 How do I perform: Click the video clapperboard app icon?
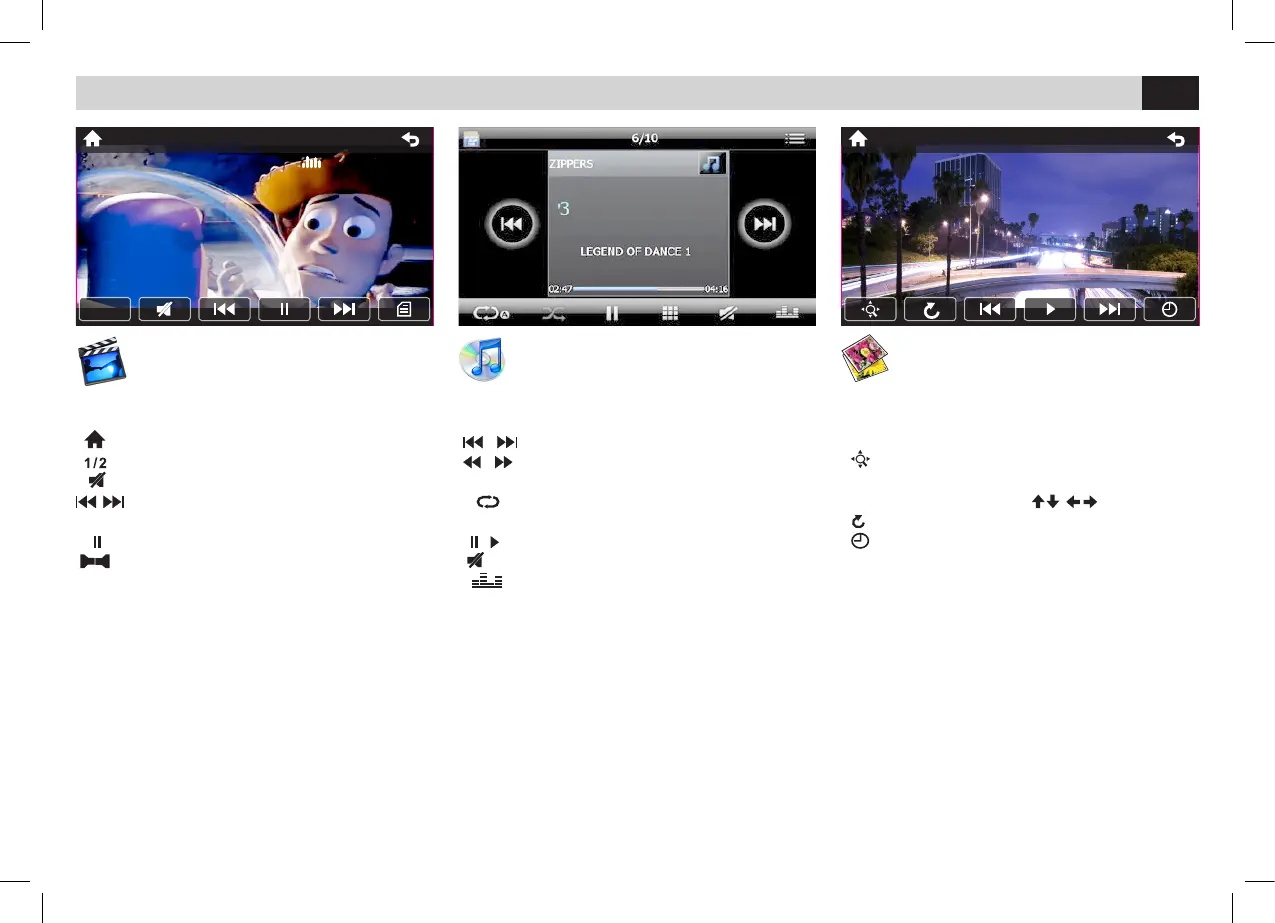tap(103, 363)
